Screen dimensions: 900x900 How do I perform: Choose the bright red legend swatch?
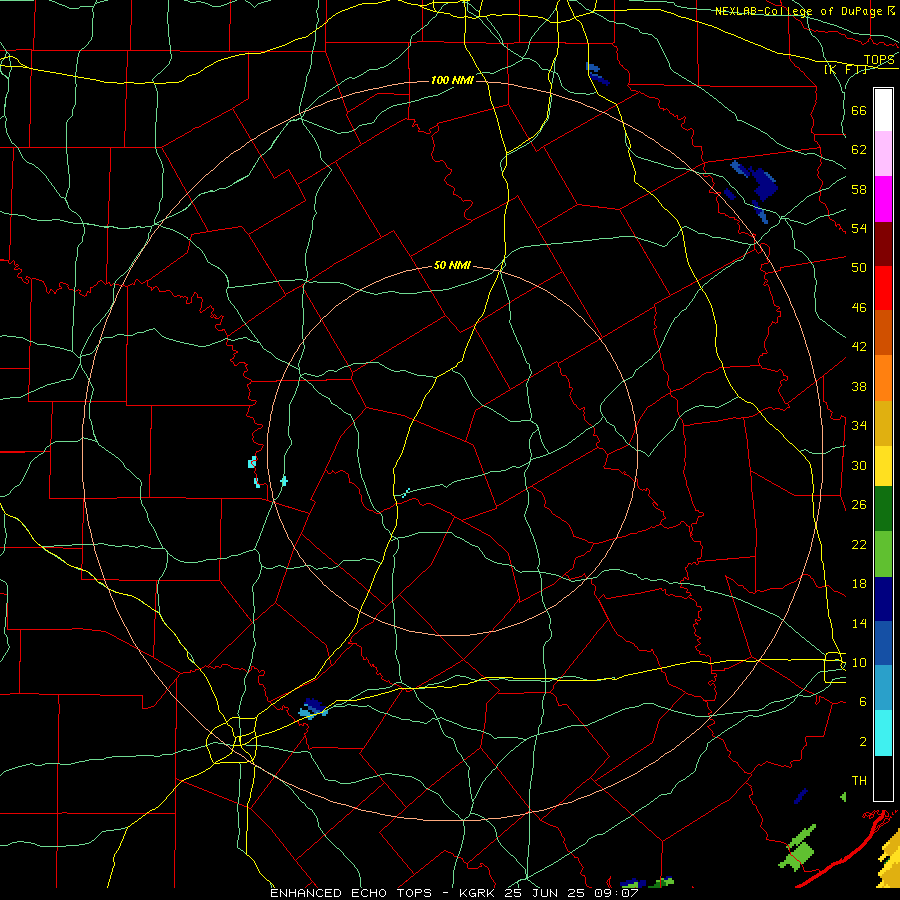[883, 288]
